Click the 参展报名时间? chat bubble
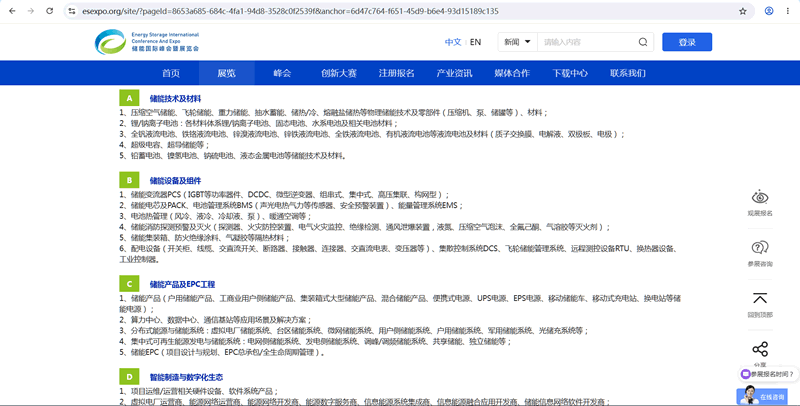The height and width of the screenshot is (406, 800). tap(767, 374)
